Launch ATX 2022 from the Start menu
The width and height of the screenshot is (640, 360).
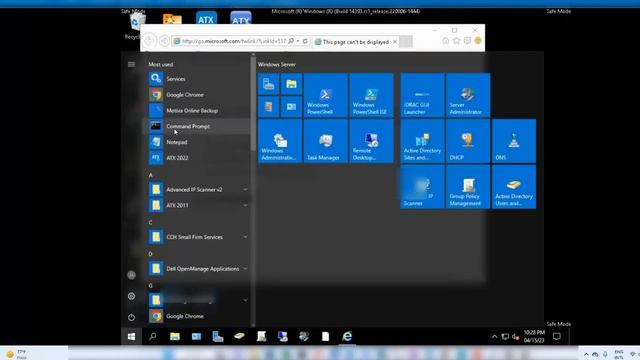coord(198,158)
